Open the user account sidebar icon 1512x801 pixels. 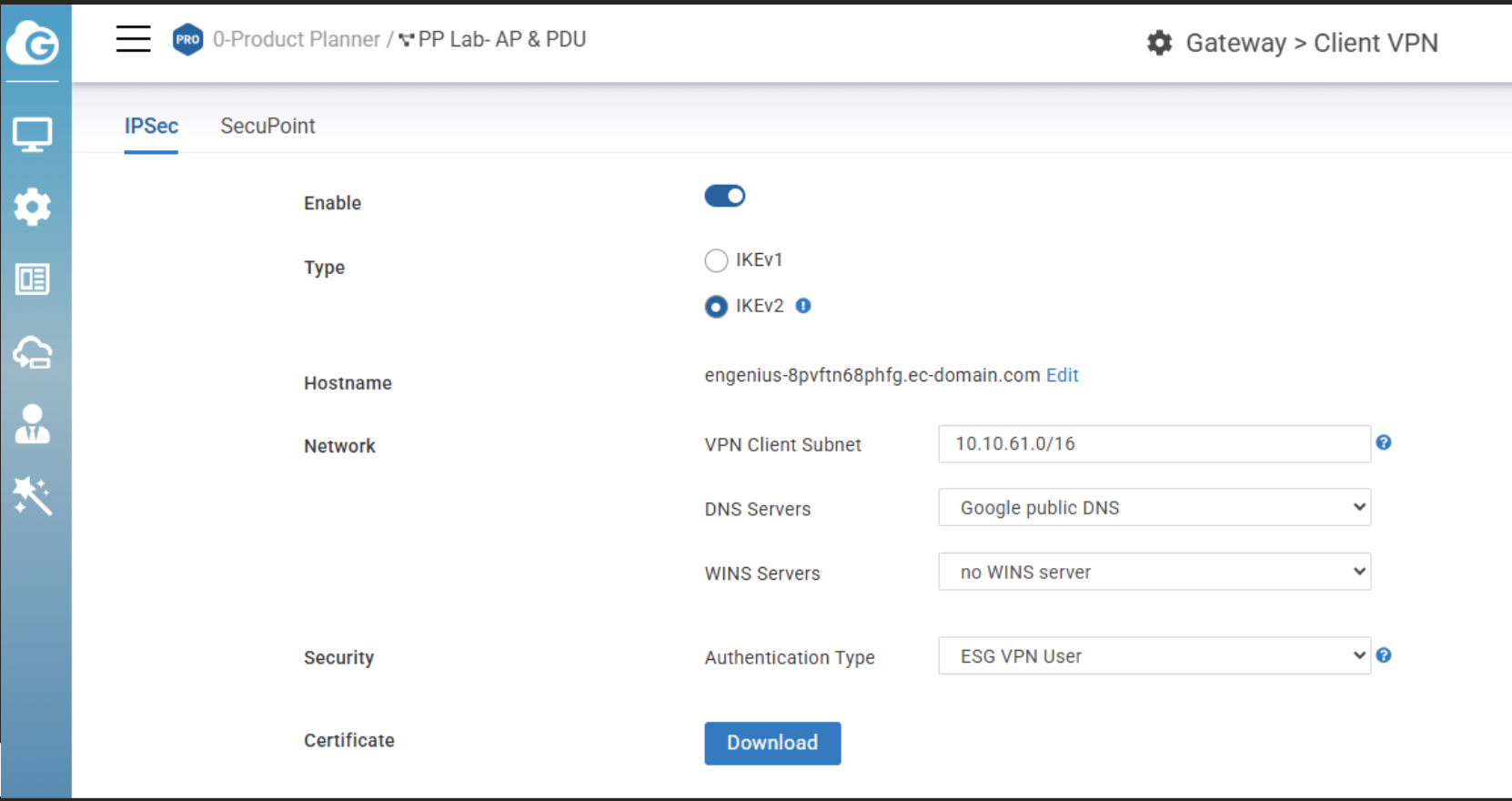click(x=33, y=424)
